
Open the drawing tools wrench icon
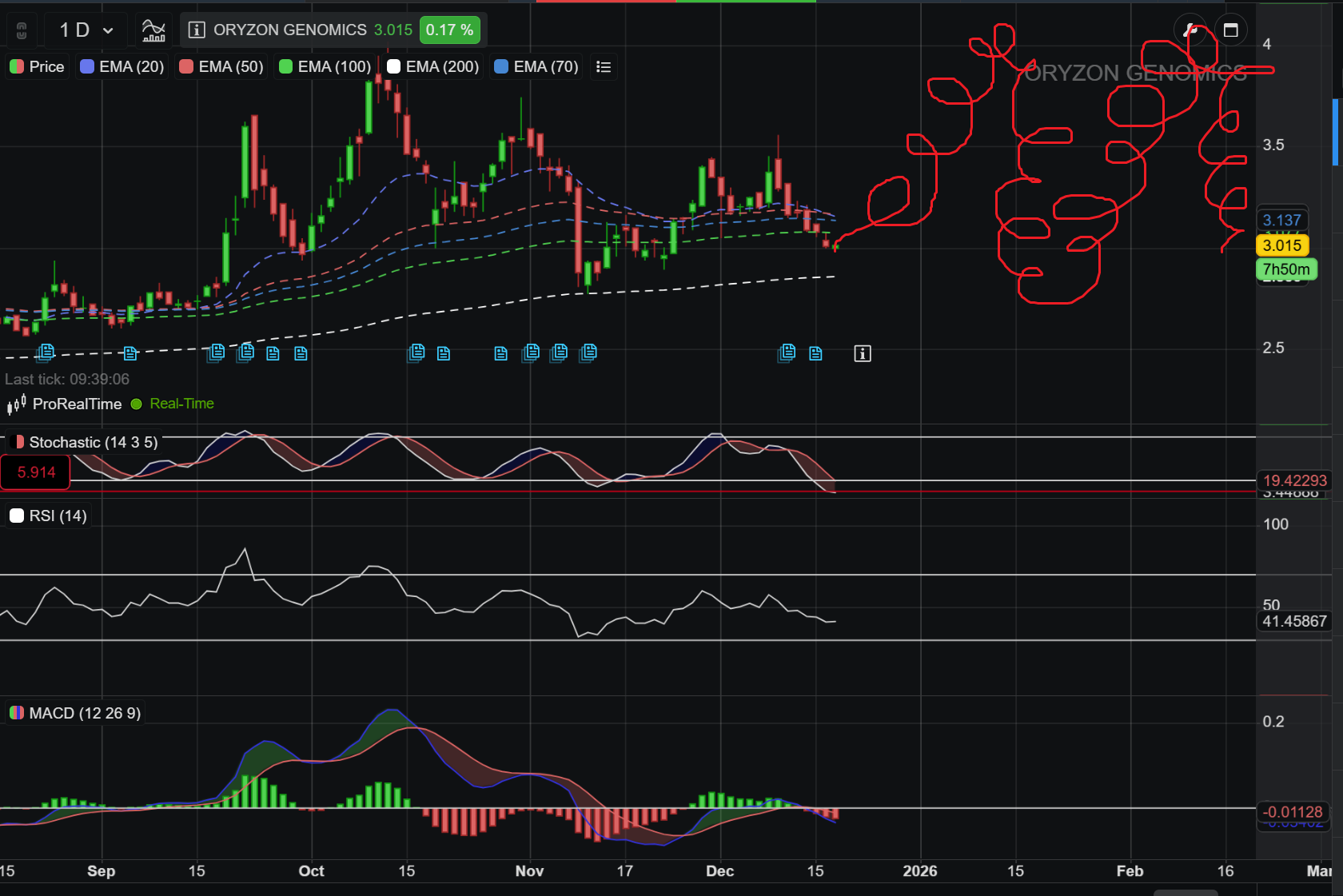pos(1190,30)
